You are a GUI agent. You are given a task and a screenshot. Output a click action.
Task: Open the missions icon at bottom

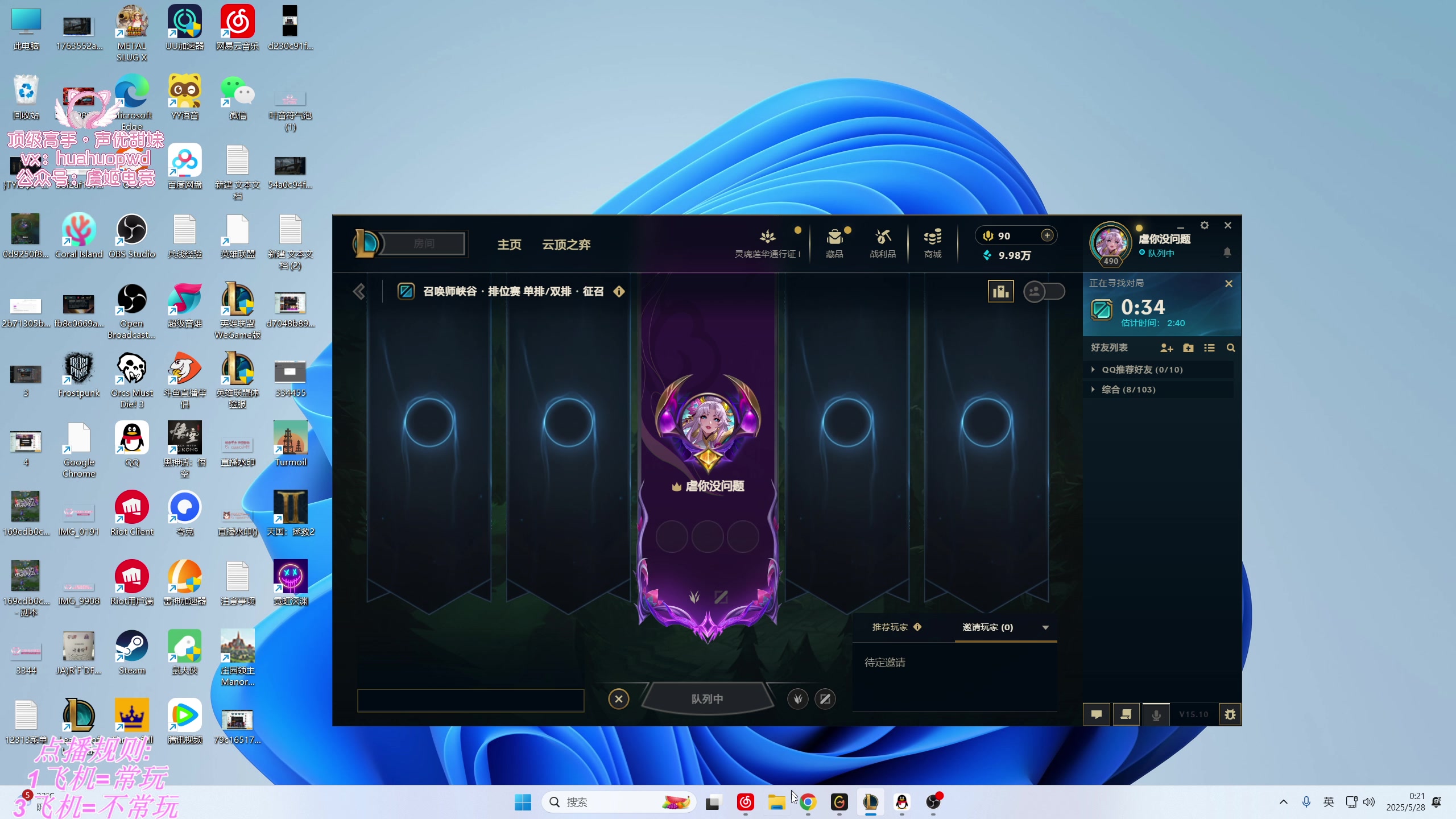1126,714
